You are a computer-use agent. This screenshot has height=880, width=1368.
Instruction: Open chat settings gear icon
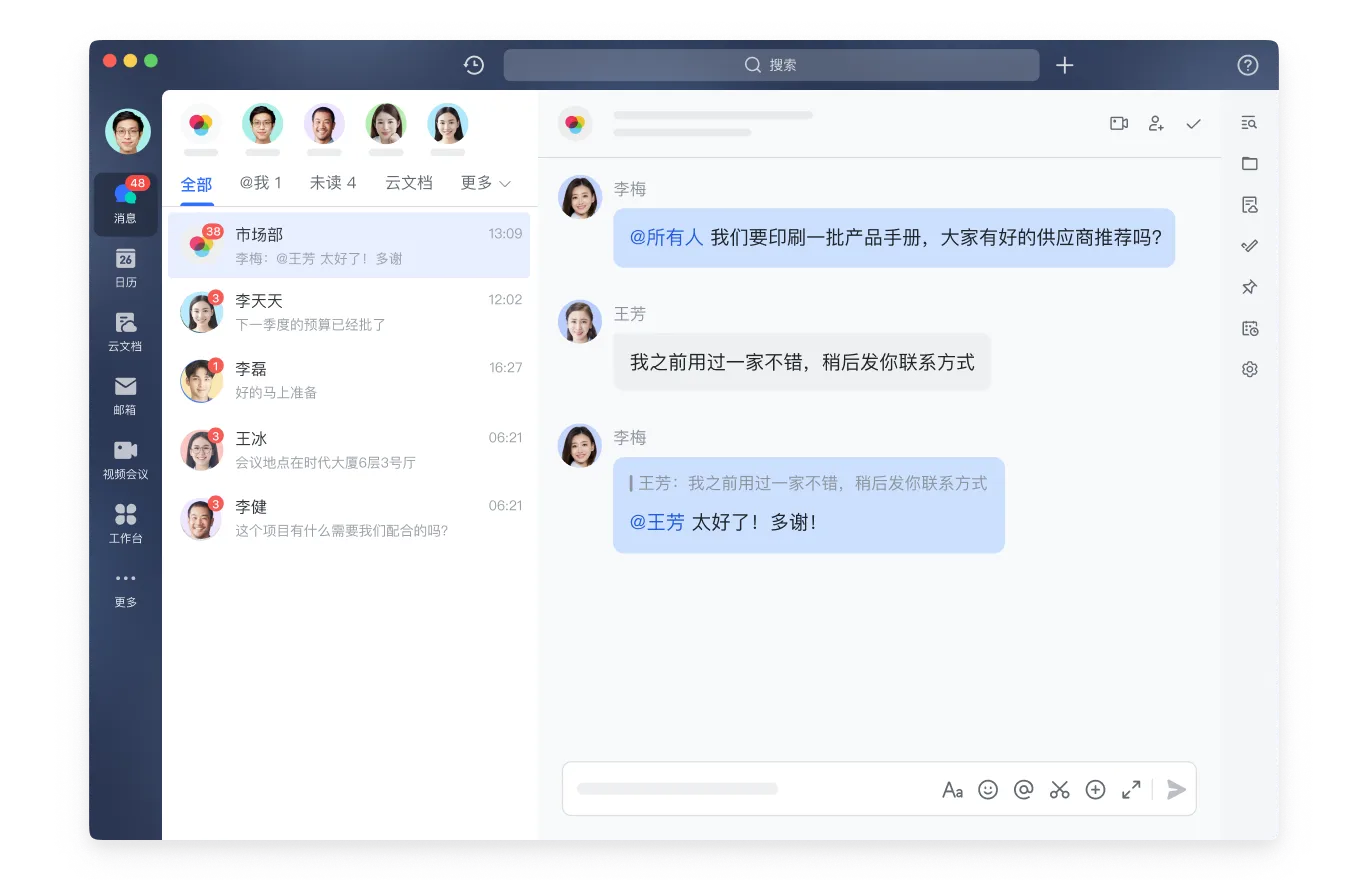[x=1249, y=369]
